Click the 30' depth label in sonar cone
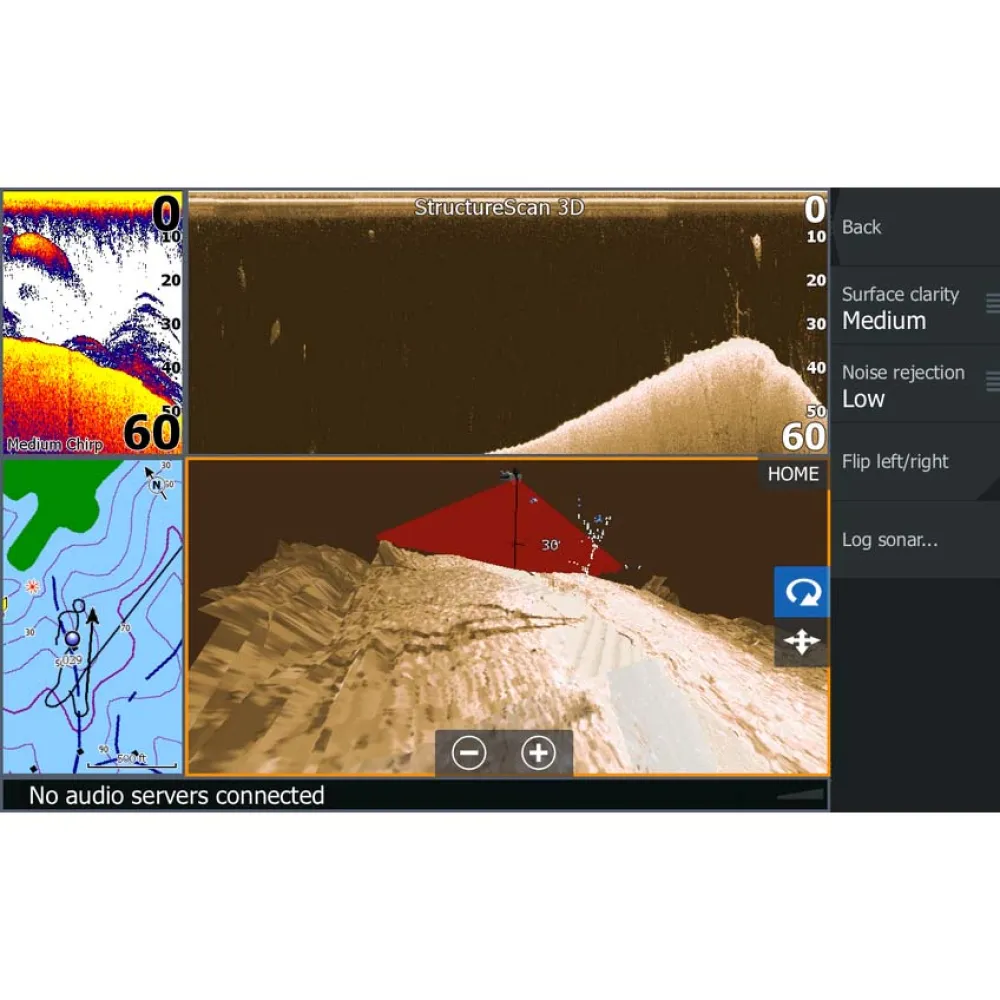Screen dimensions: 1000x1000 550,546
